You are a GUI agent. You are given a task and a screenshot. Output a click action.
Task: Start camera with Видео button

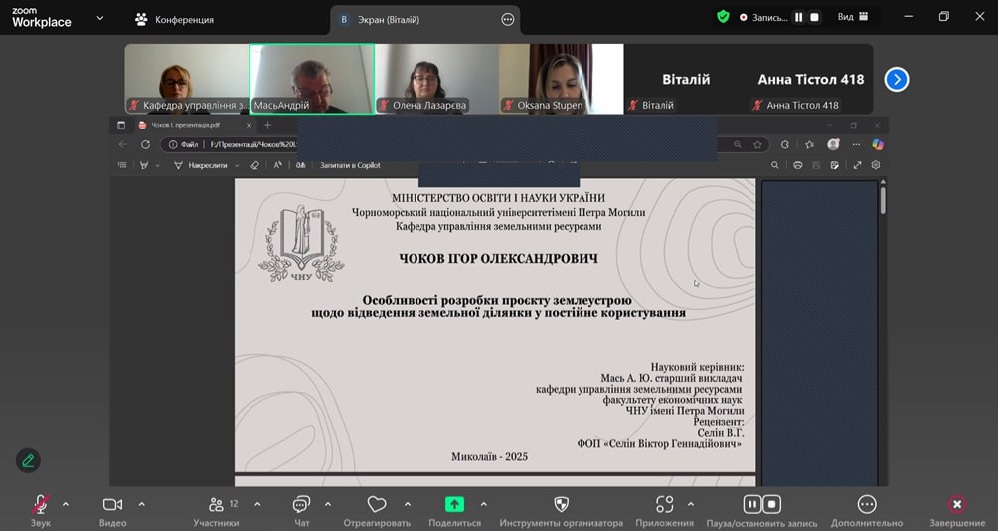coord(113,511)
